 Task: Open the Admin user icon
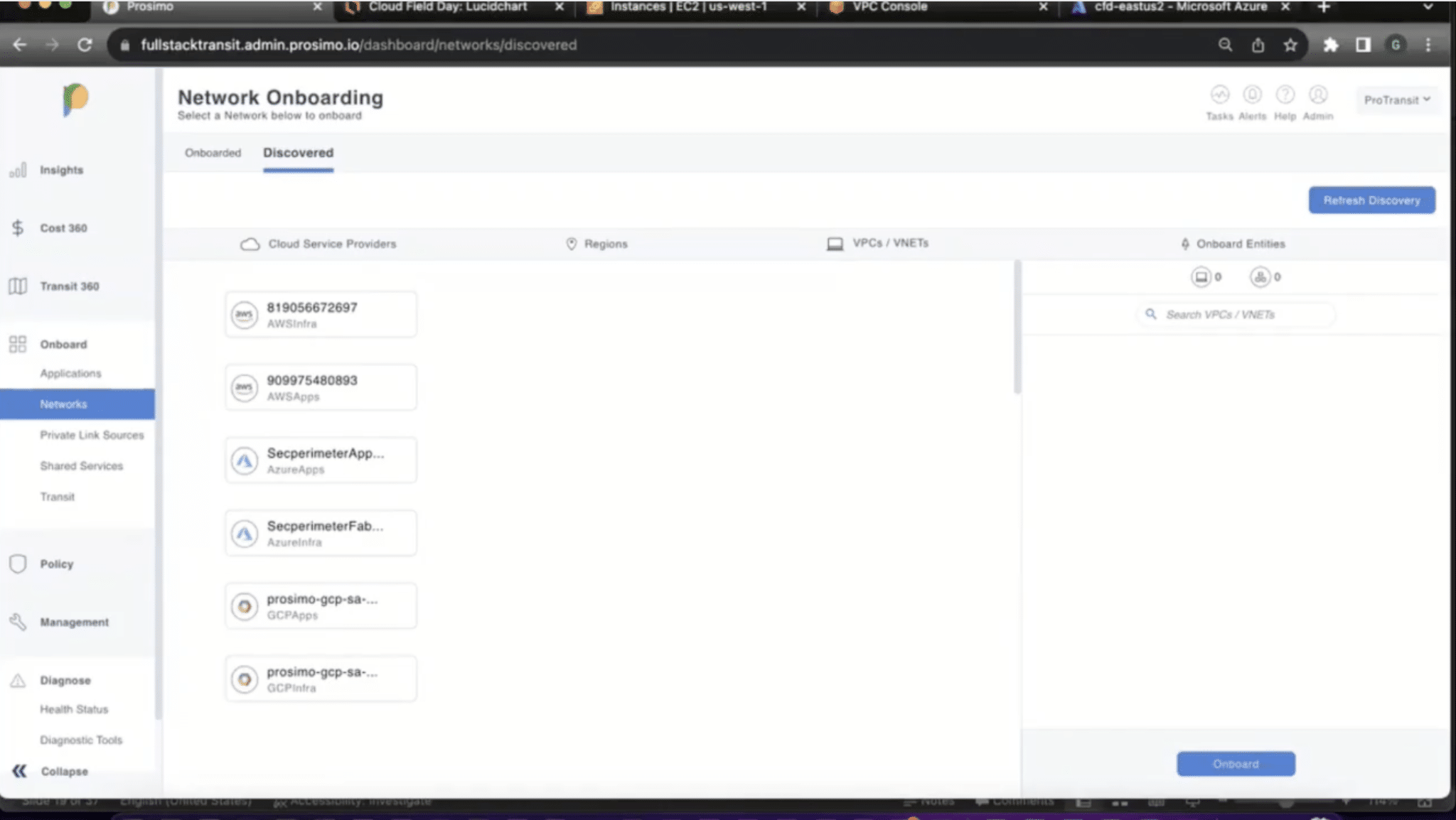point(1317,95)
